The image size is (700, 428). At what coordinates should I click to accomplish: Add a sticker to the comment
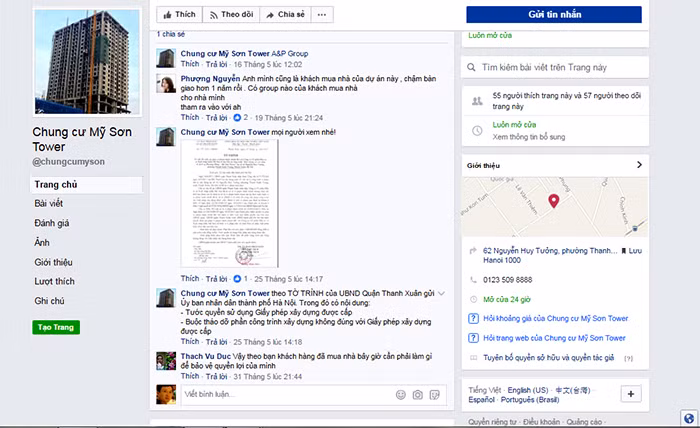click(434, 395)
